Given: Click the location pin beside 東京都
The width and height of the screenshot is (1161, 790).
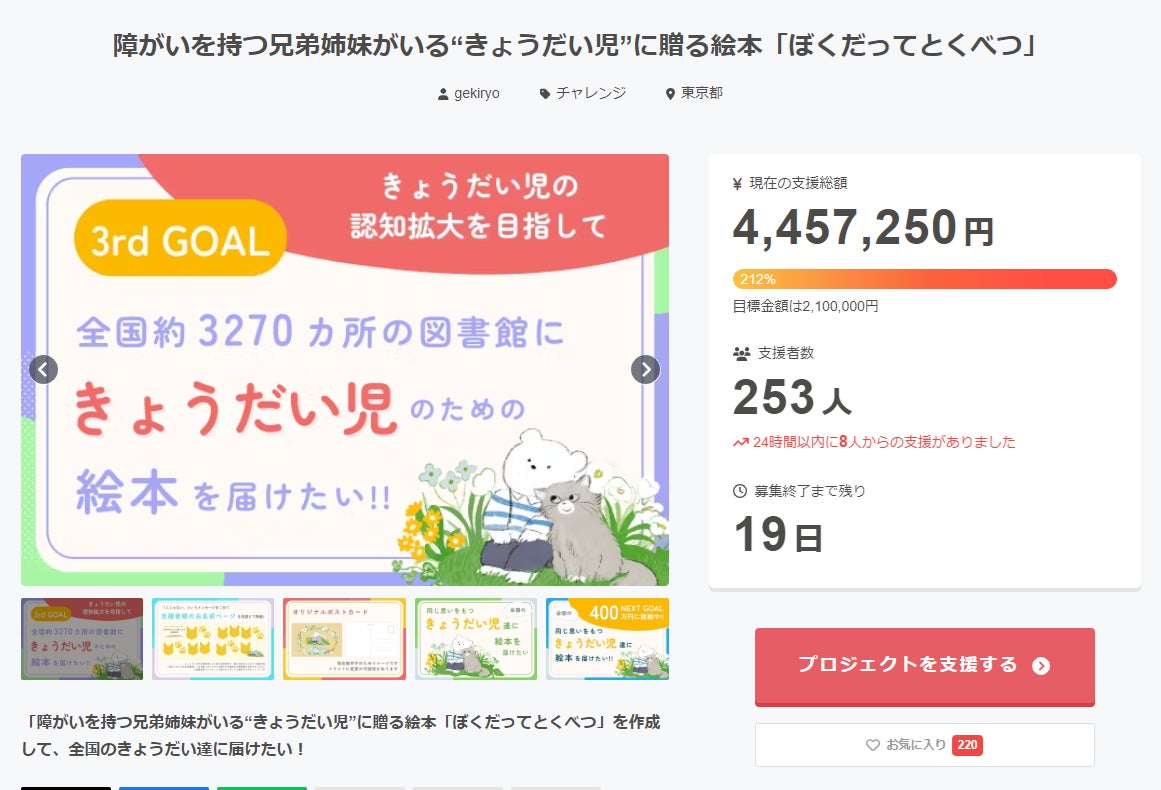Looking at the screenshot, I should point(670,94).
